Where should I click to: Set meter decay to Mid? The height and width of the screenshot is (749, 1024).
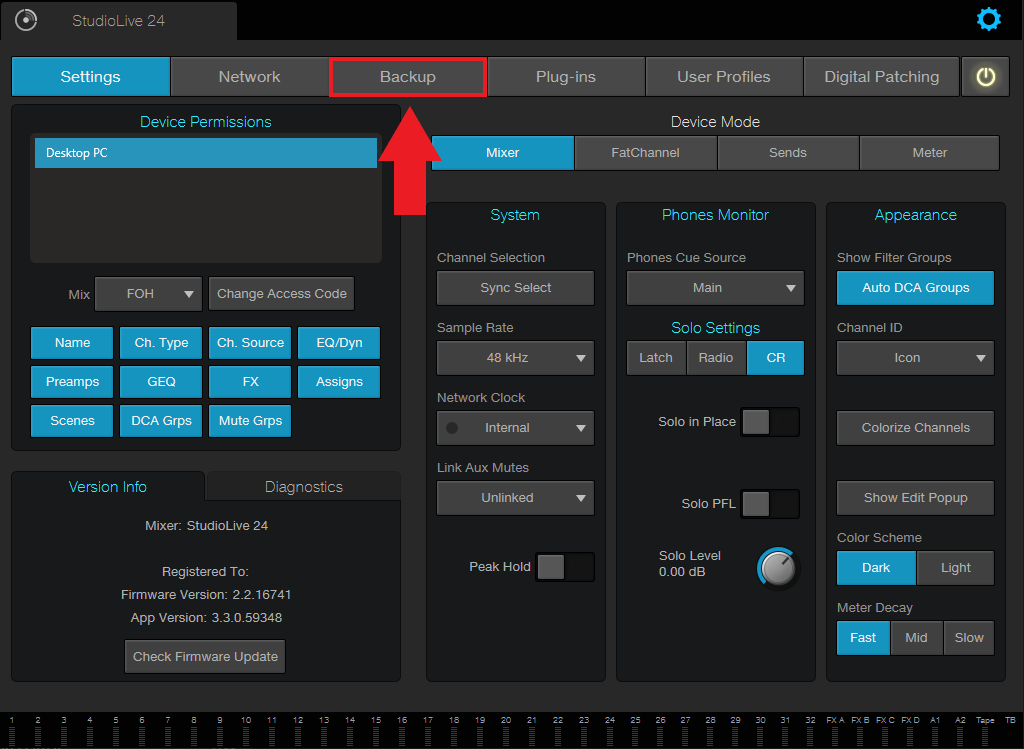[x=916, y=638]
